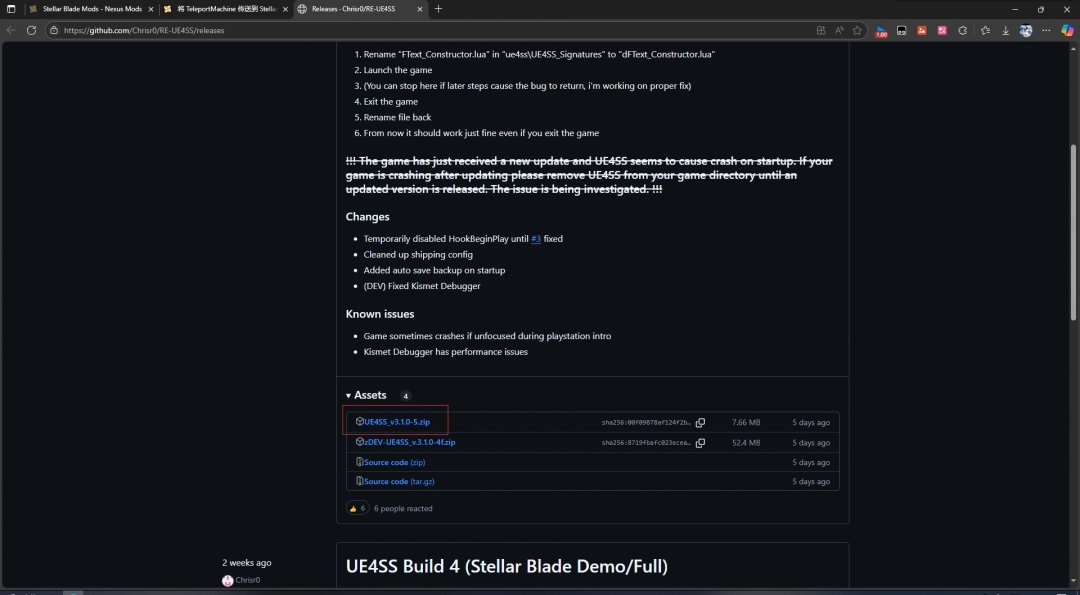Image resolution: width=1080 pixels, height=595 pixels.
Task: Open the pink translate extension icon
Action: 942,30
